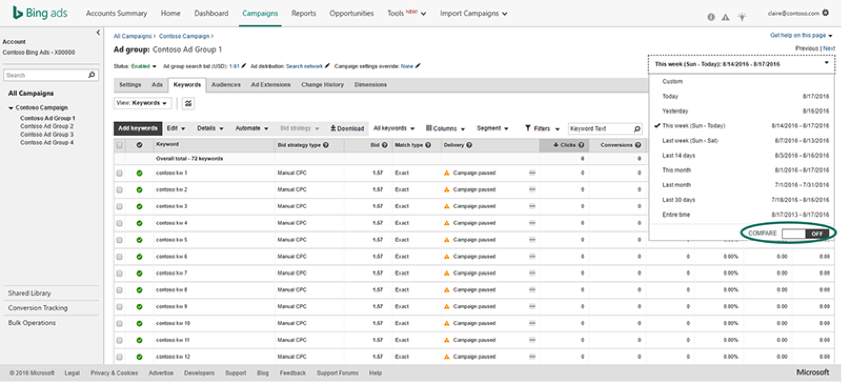Viewport: 842px width, 383px height.
Task: Click the Conversions column help icon
Action: (x=638, y=145)
